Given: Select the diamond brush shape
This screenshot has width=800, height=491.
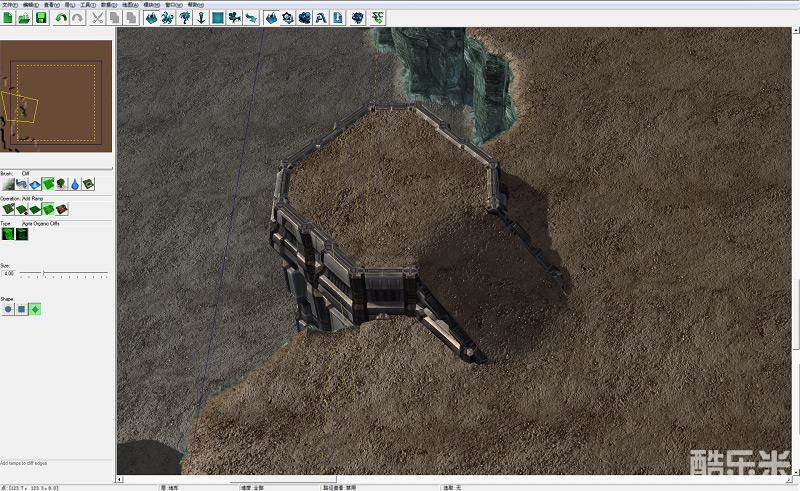Looking at the screenshot, I should tap(35, 309).
